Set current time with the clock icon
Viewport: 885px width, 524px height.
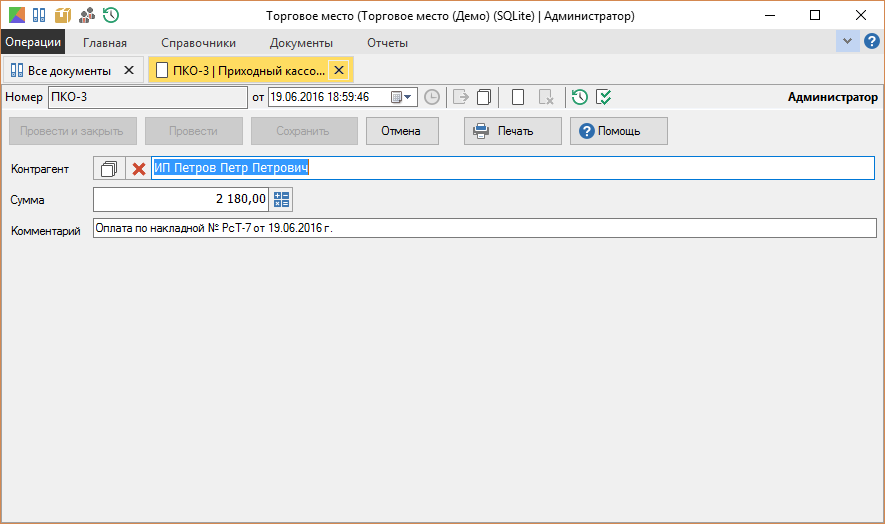tap(432, 97)
